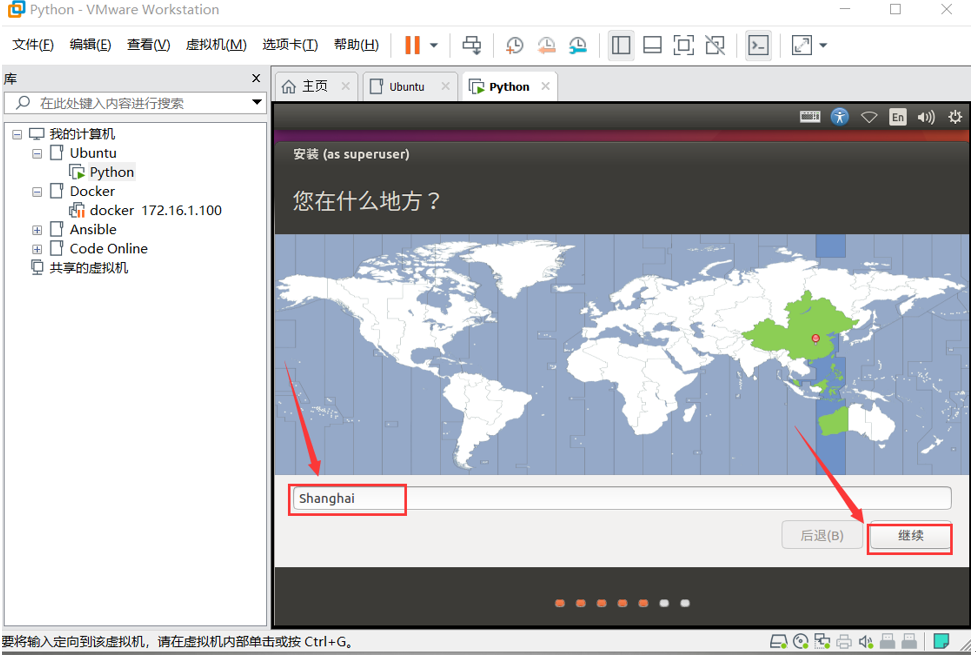The height and width of the screenshot is (657, 976).
Task: Click the 继续 button to proceed installation
Action: [x=909, y=535]
